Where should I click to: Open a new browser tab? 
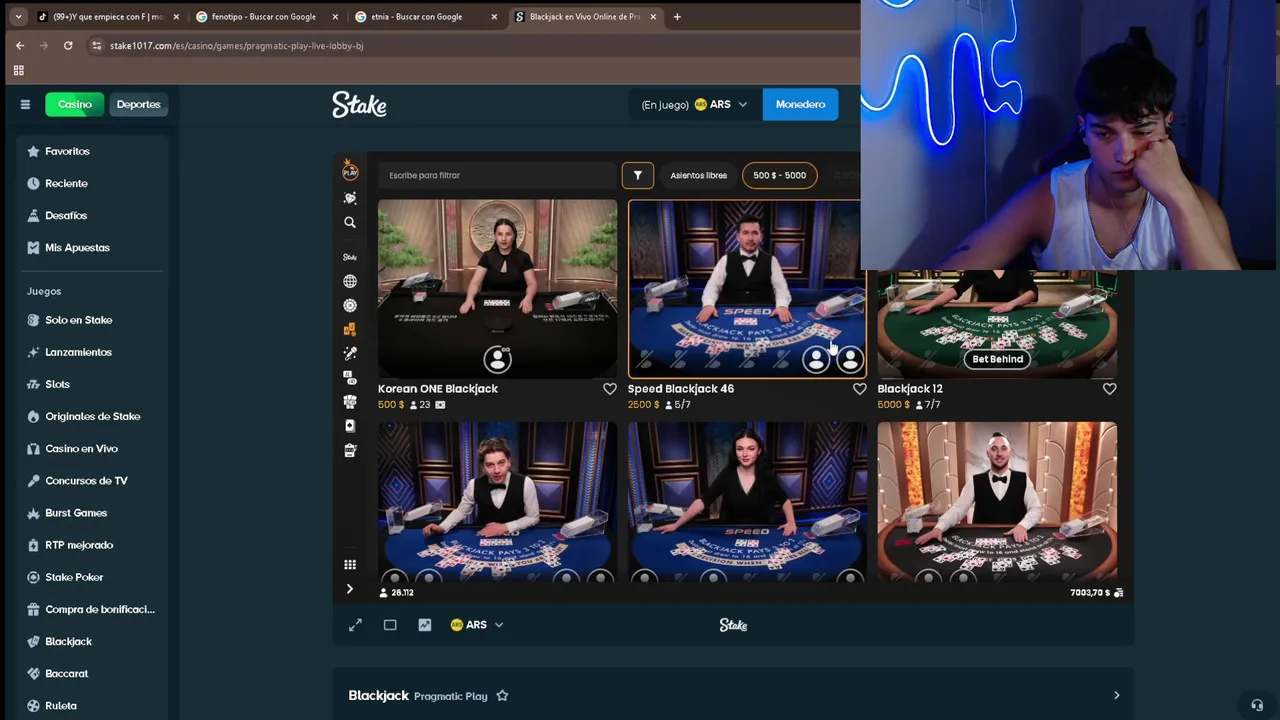coord(677,16)
